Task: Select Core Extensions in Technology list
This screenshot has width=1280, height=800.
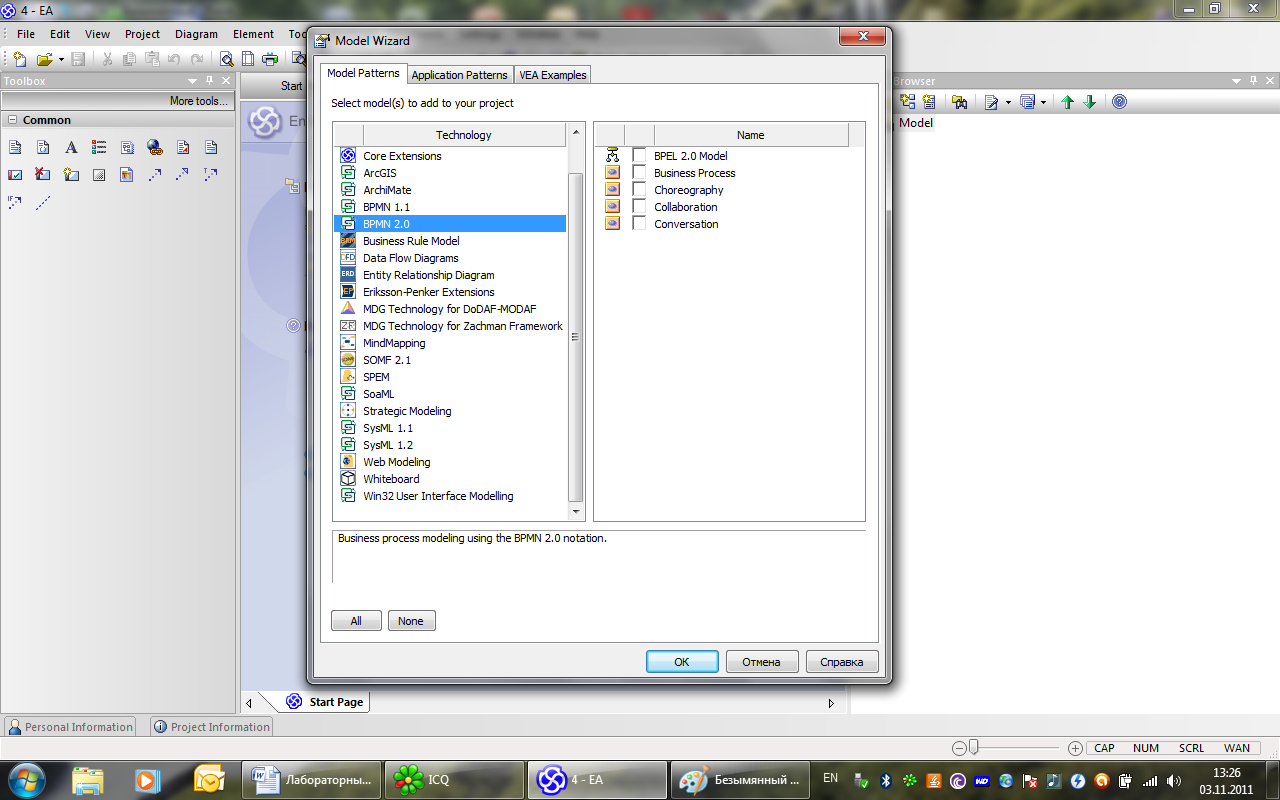Action: 402,156
